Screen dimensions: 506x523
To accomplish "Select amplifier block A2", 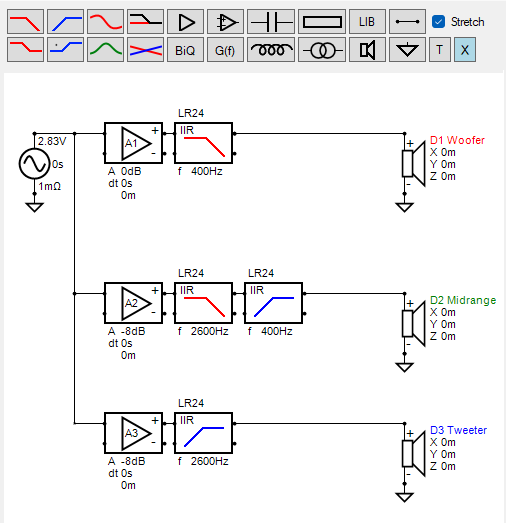I will coord(133,303).
